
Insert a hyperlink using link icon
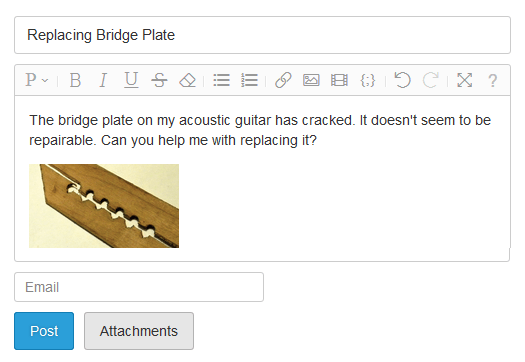[283, 80]
